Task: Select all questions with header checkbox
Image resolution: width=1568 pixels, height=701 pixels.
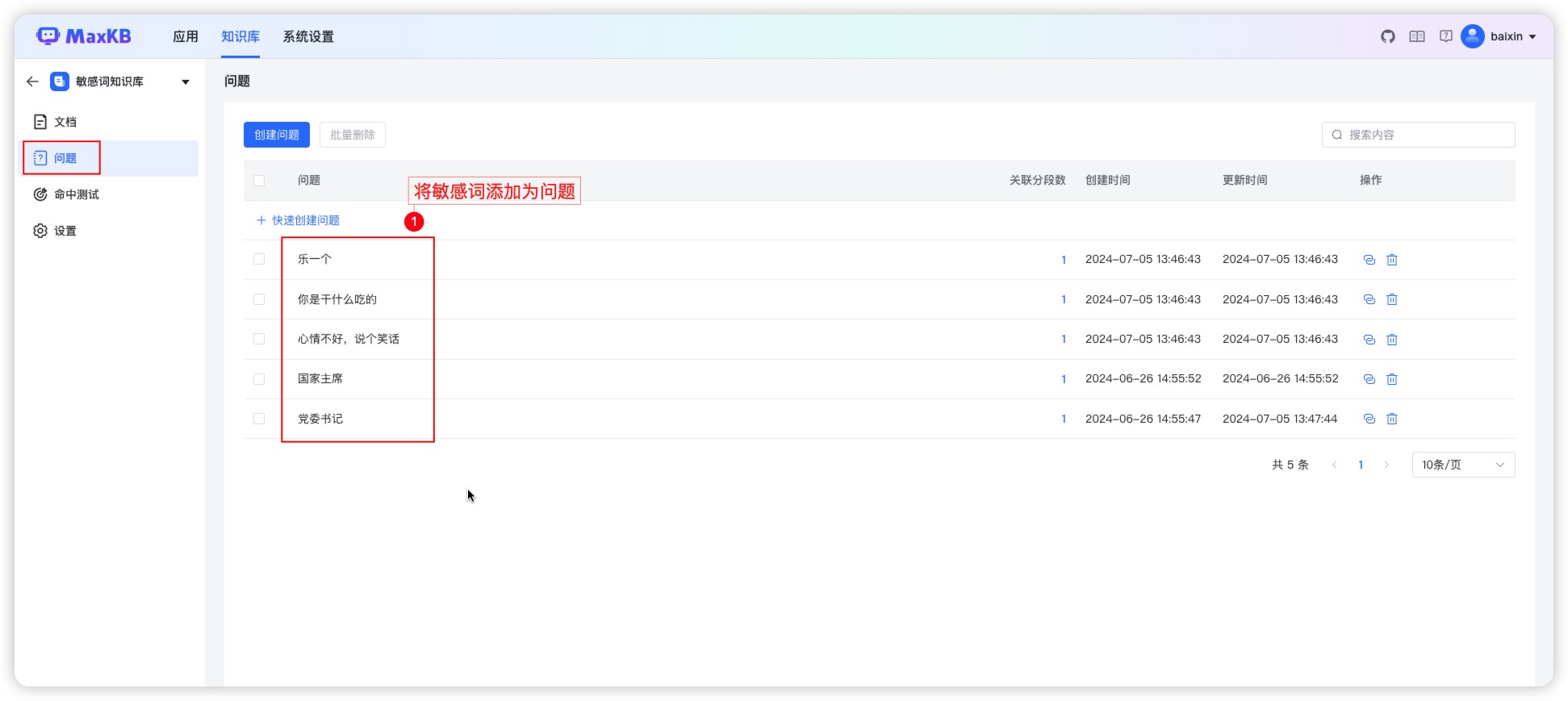Action: tap(259, 181)
